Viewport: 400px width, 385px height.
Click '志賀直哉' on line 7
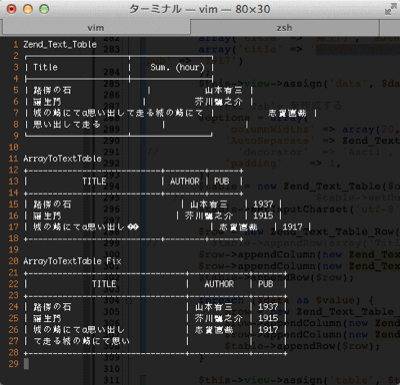[x=287, y=113]
